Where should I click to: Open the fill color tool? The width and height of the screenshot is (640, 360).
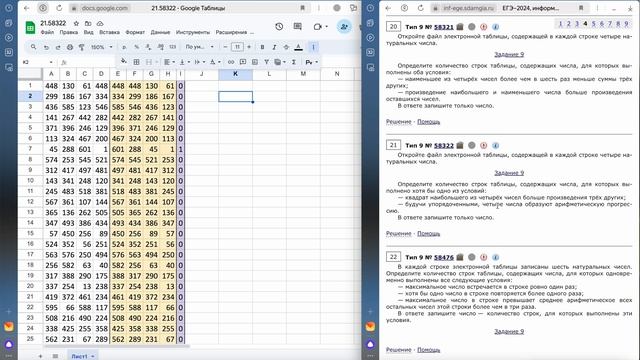[124, 62]
